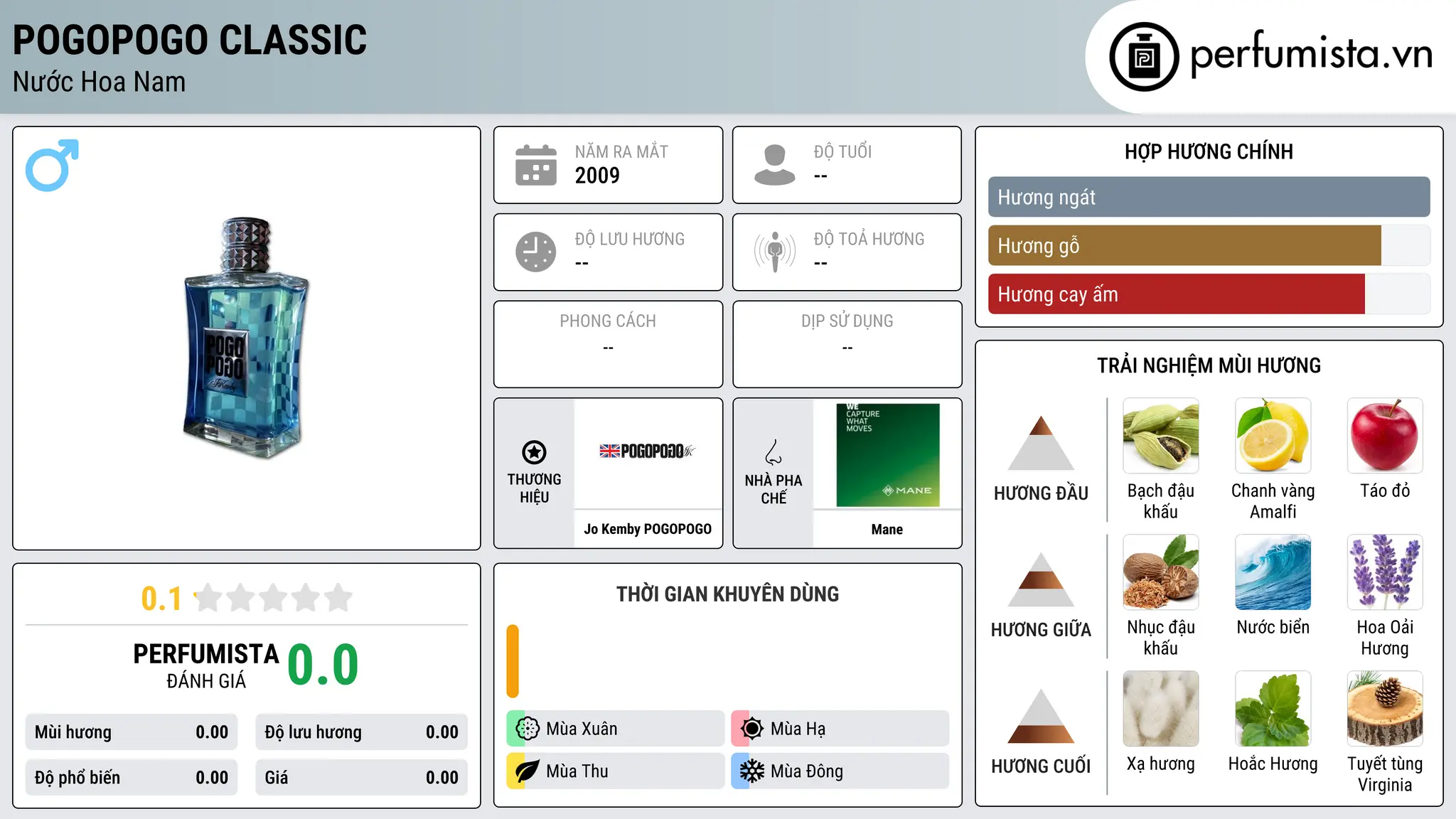Click the release year value 2009
The width and height of the screenshot is (1456, 819).
click(597, 176)
